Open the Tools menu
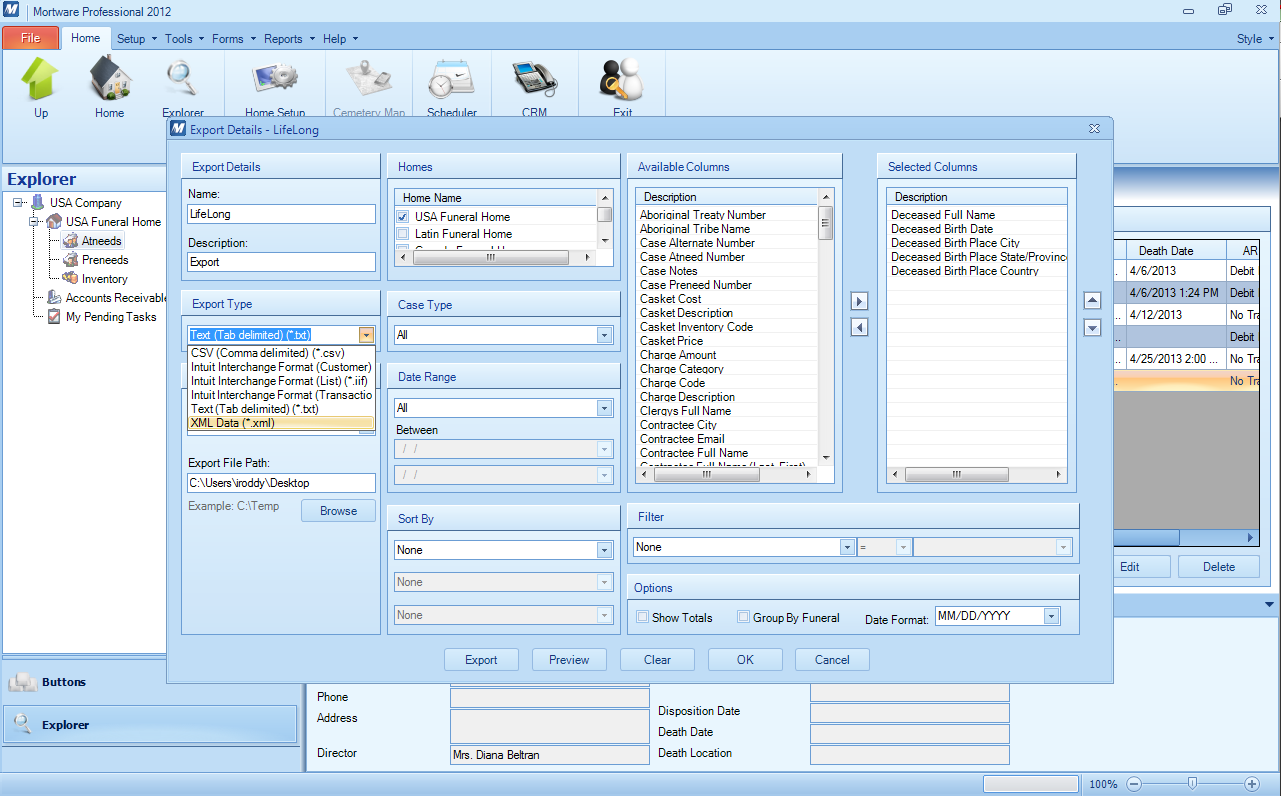The image size is (1281, 796). click(184, 39)
